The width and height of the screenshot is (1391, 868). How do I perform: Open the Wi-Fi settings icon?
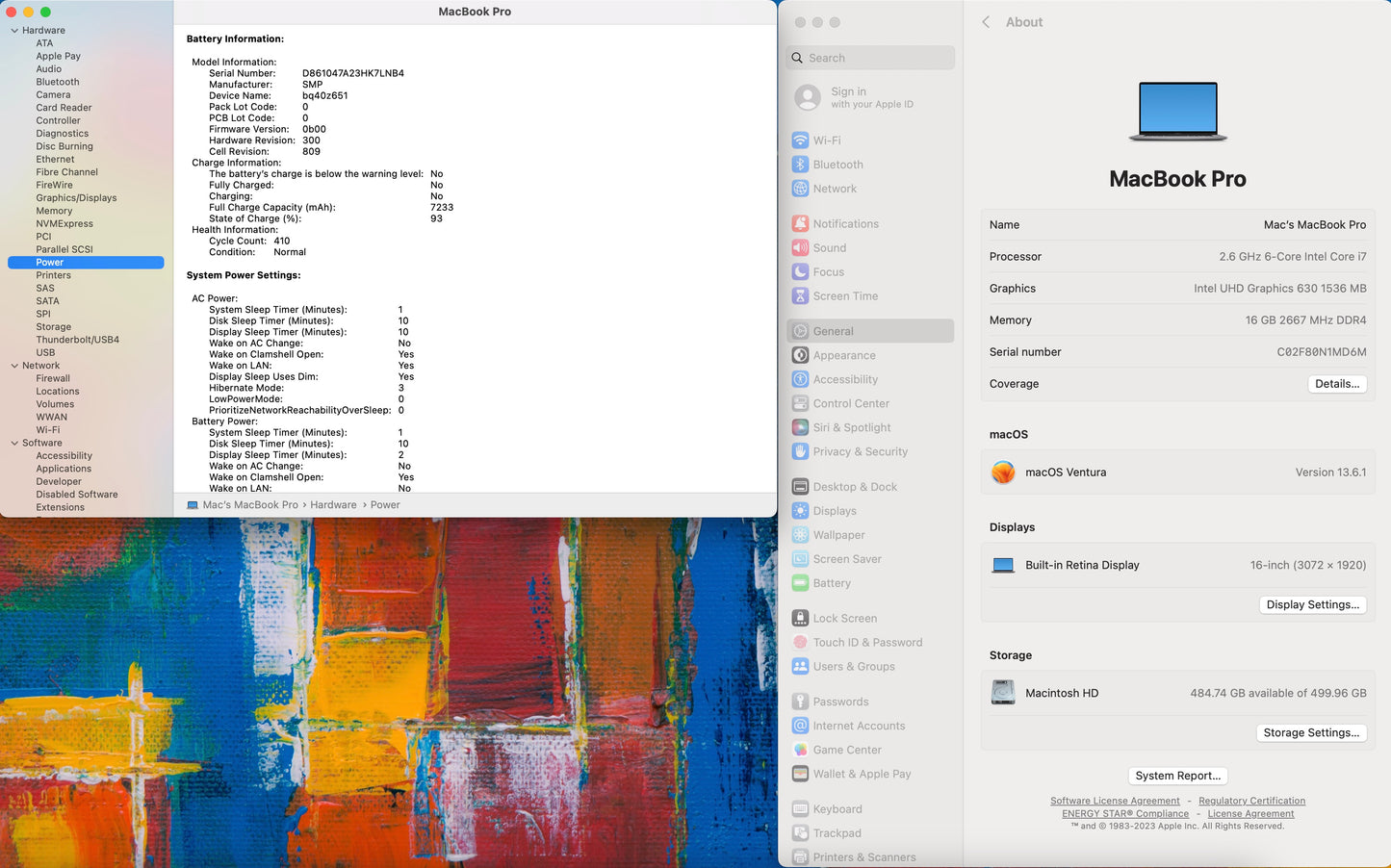point(800,140)
